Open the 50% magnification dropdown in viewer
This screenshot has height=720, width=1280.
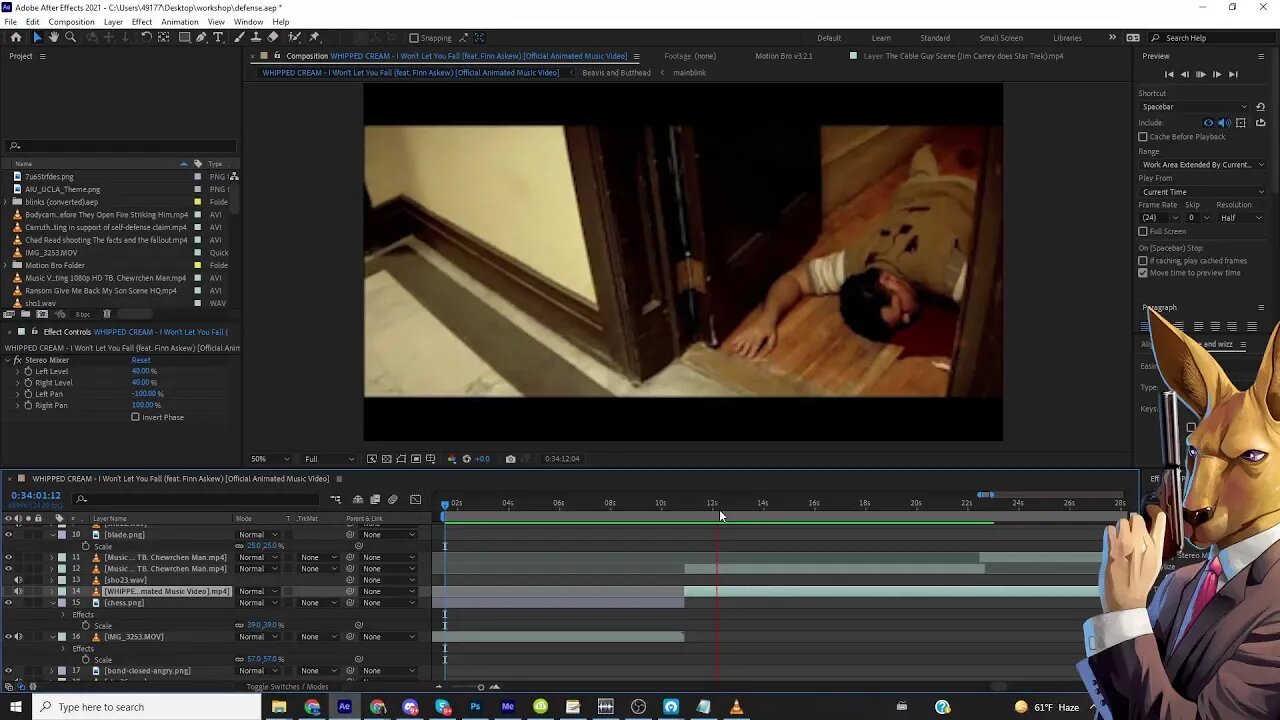[270, 459]
